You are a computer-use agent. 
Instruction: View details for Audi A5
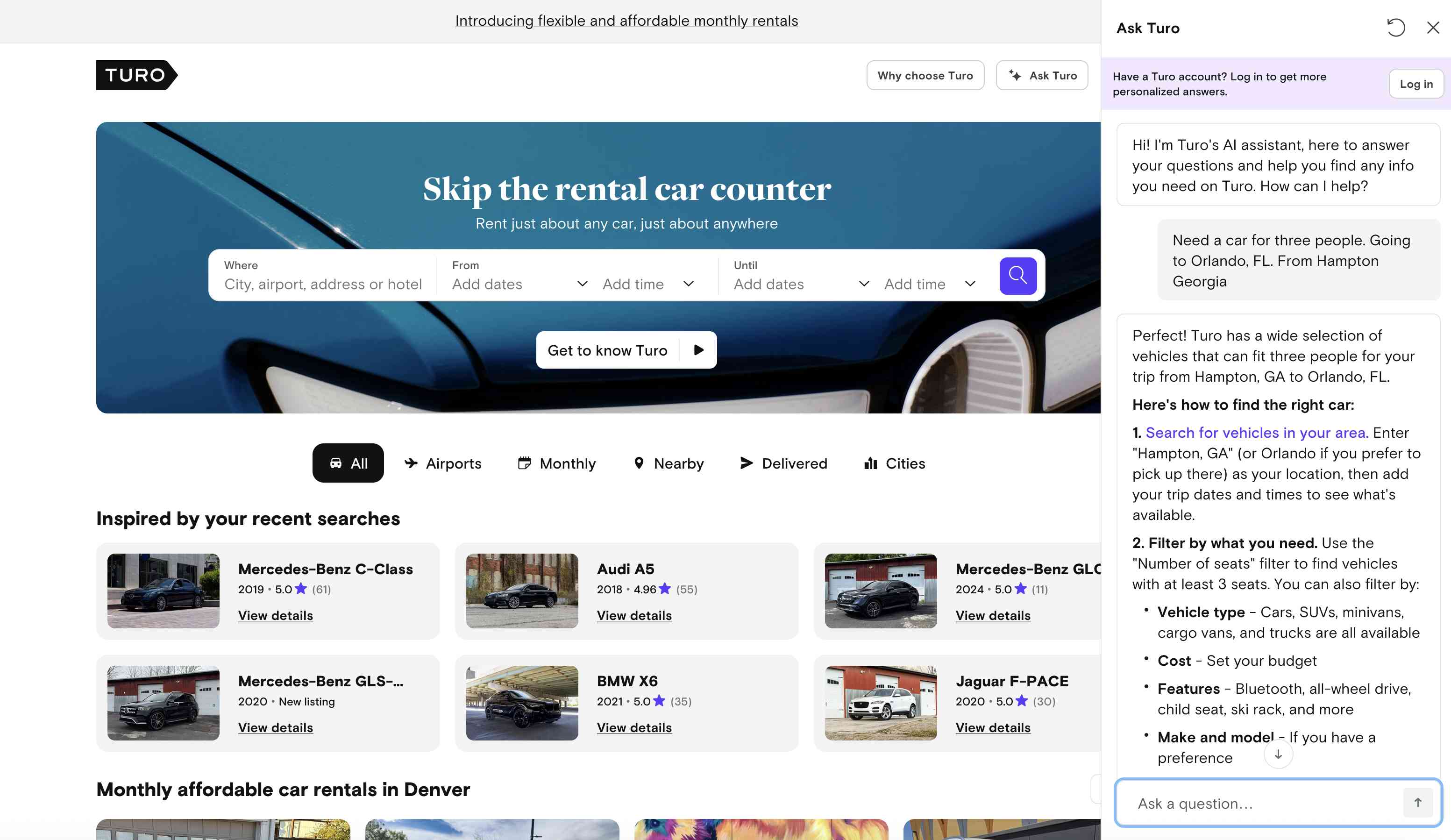634,615
